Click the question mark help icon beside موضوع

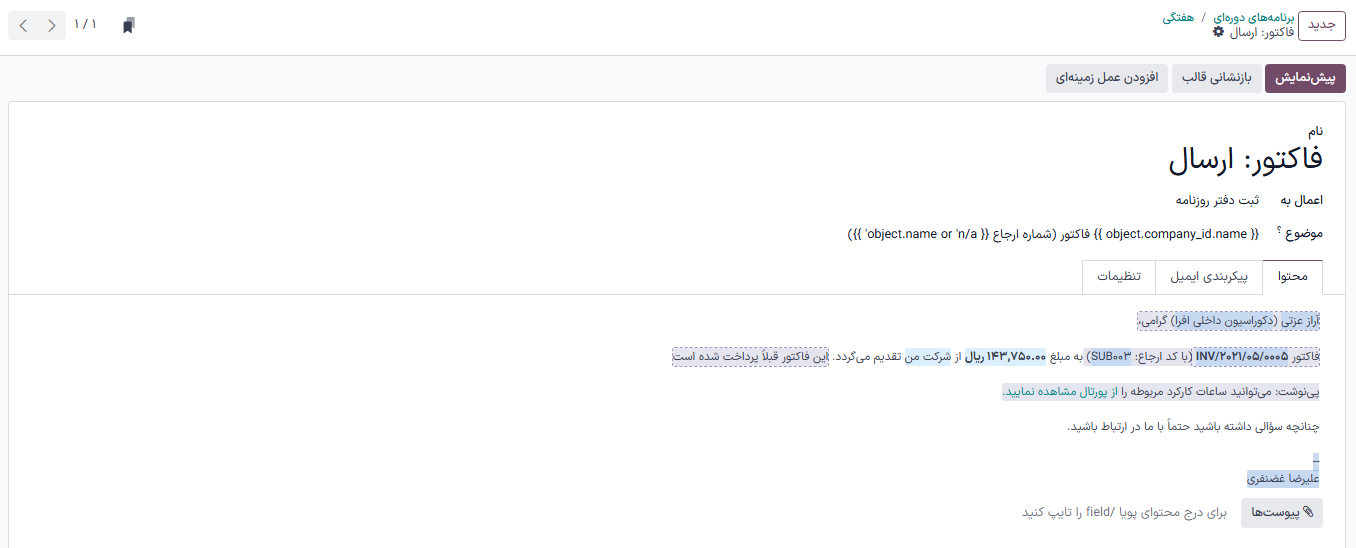click(x=1278, y=231)
